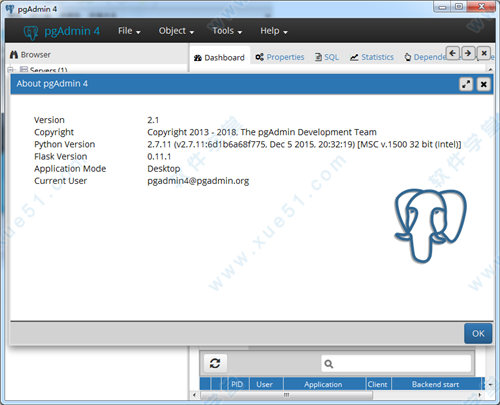This screenshot has height=405, width=500.
Task: Select the Servers (1) tree item
Action: [x=48, y=70]
